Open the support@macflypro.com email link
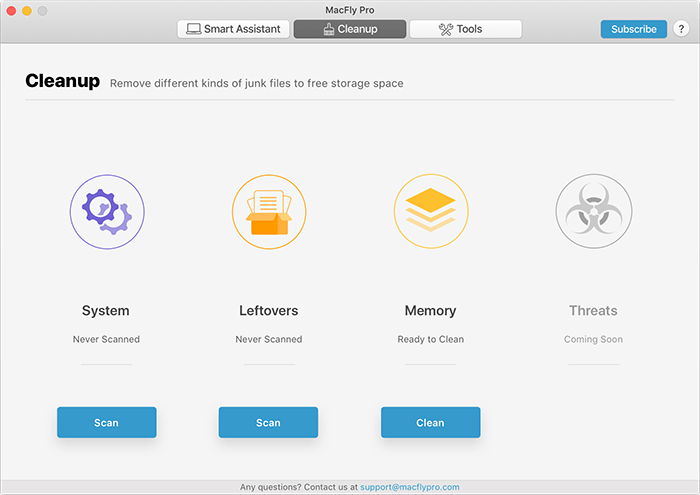This screenshot has width=700, height=495. [410, 487]
